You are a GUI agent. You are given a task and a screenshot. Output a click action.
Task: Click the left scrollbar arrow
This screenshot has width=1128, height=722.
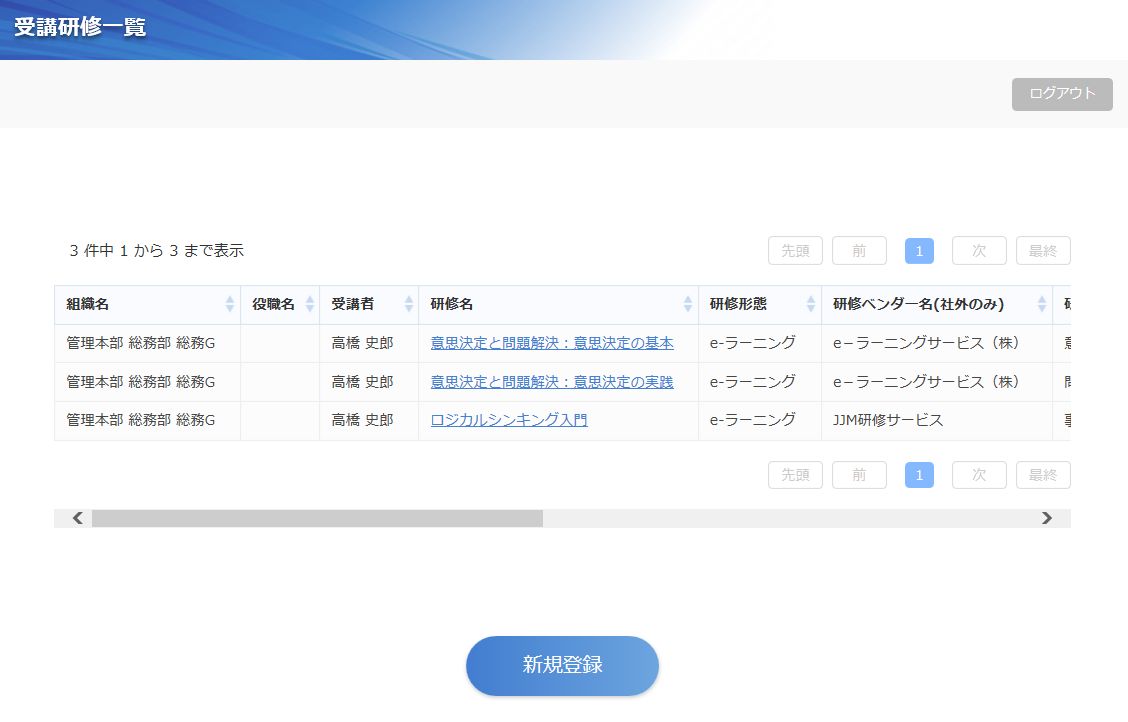[77, 518]
